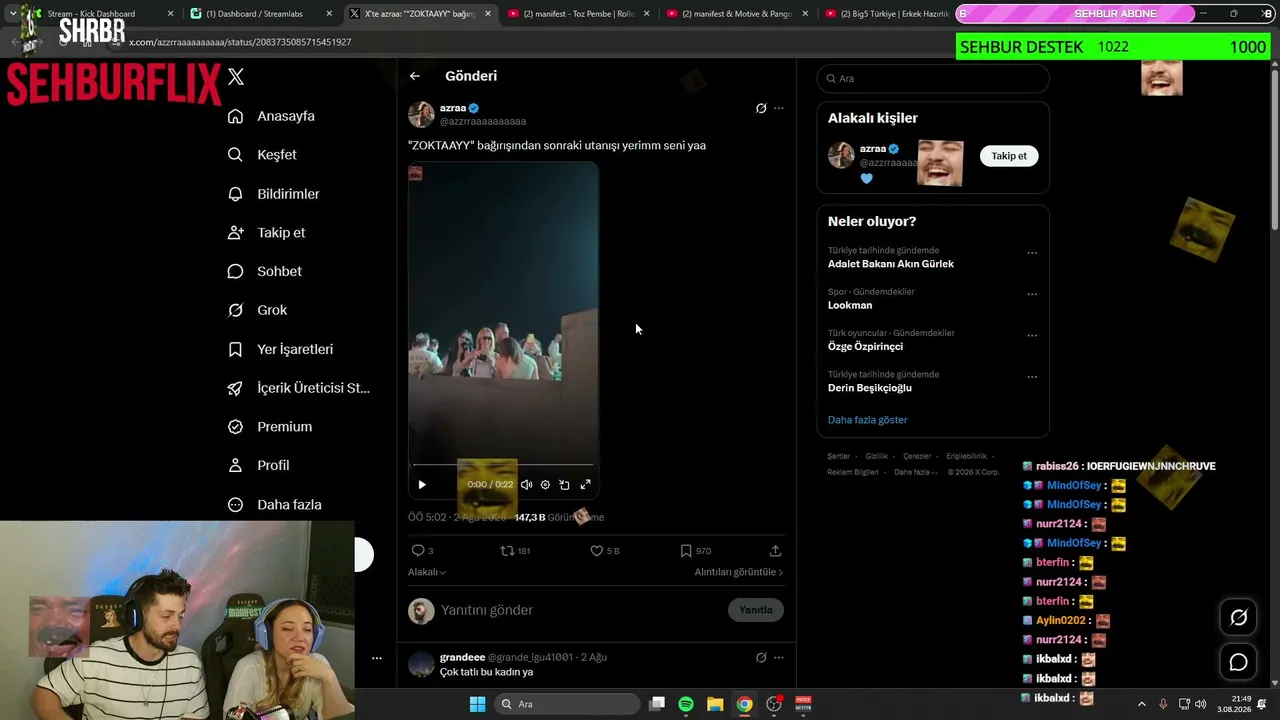Open Spotify from the taskbar
1280x720 pixels.
(x=686, y=704)
